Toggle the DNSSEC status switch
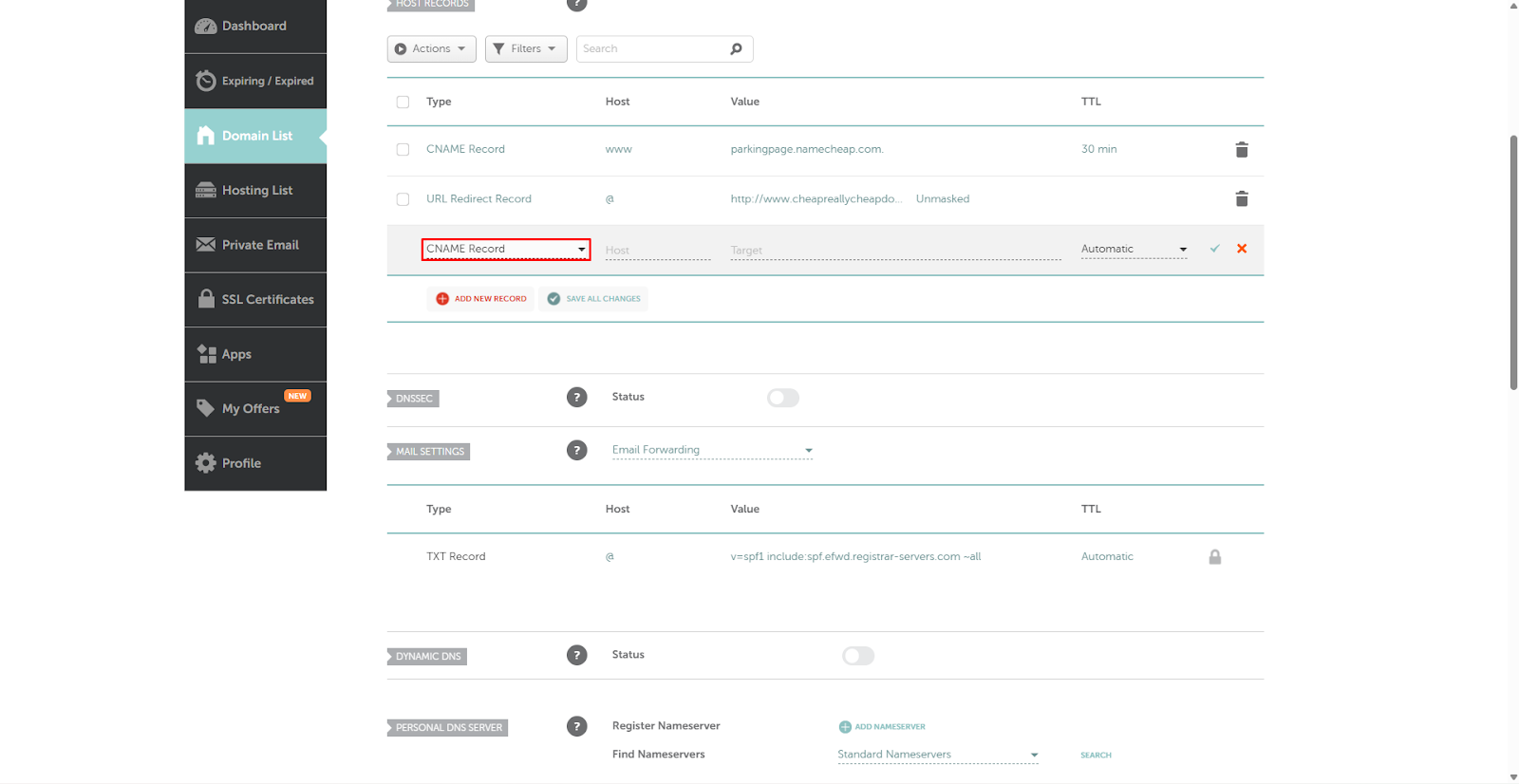The width and height of the screenshot is (1519, 784). (x=782, y=398)
